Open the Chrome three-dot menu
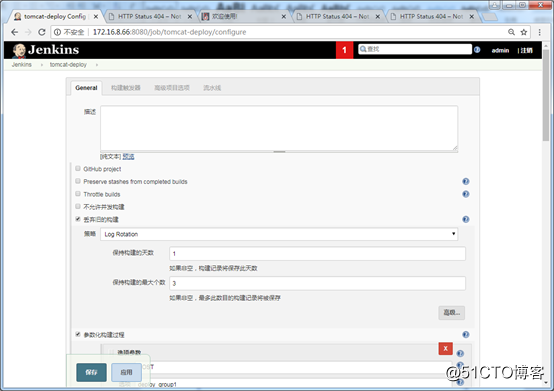This screenshot has height=391, width=554. tap(540, 32)
